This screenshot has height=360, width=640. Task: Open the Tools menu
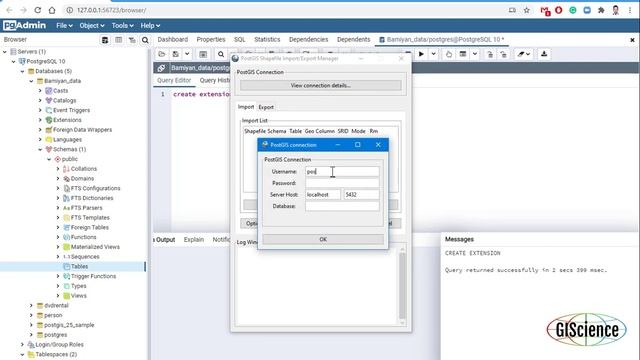pos(122,26)
